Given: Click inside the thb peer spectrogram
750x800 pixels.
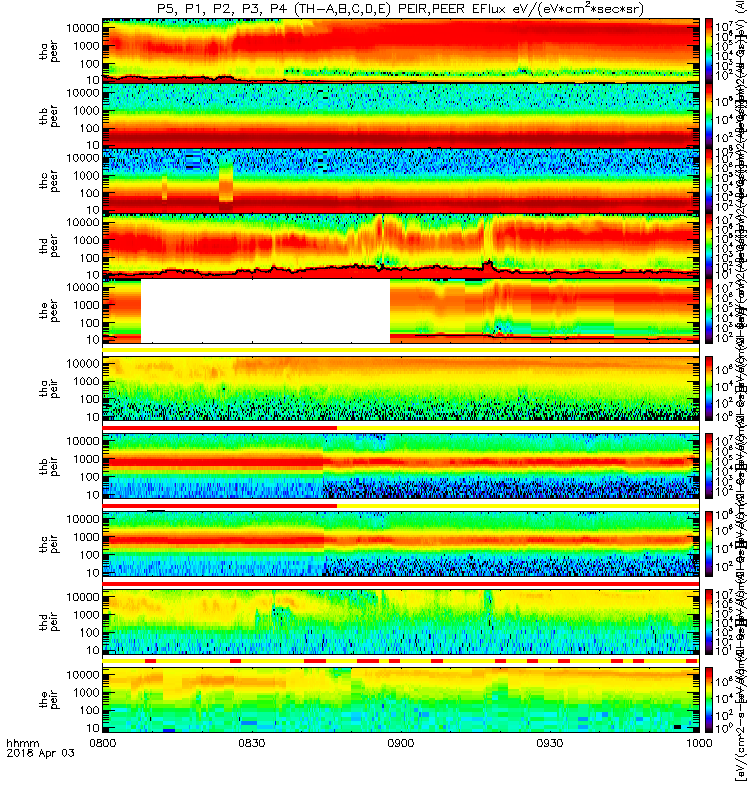Looking at the screenshot, I should (401, 115).
